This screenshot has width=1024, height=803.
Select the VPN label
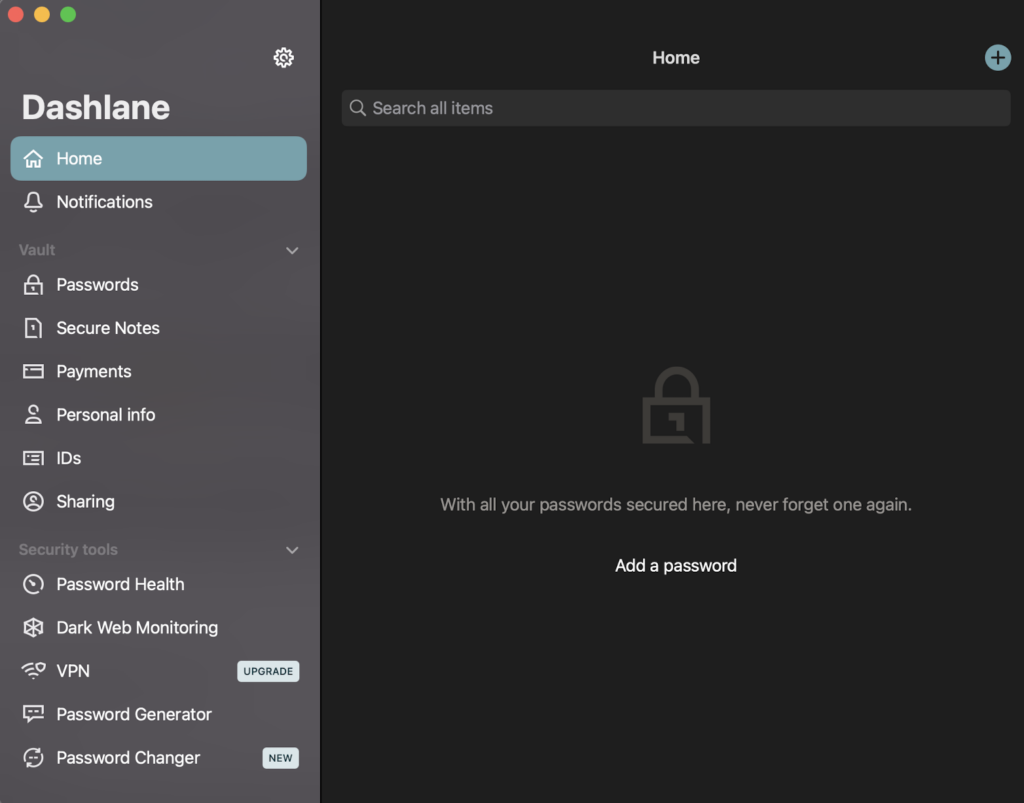pyautogui.click(x=73, y=671)
